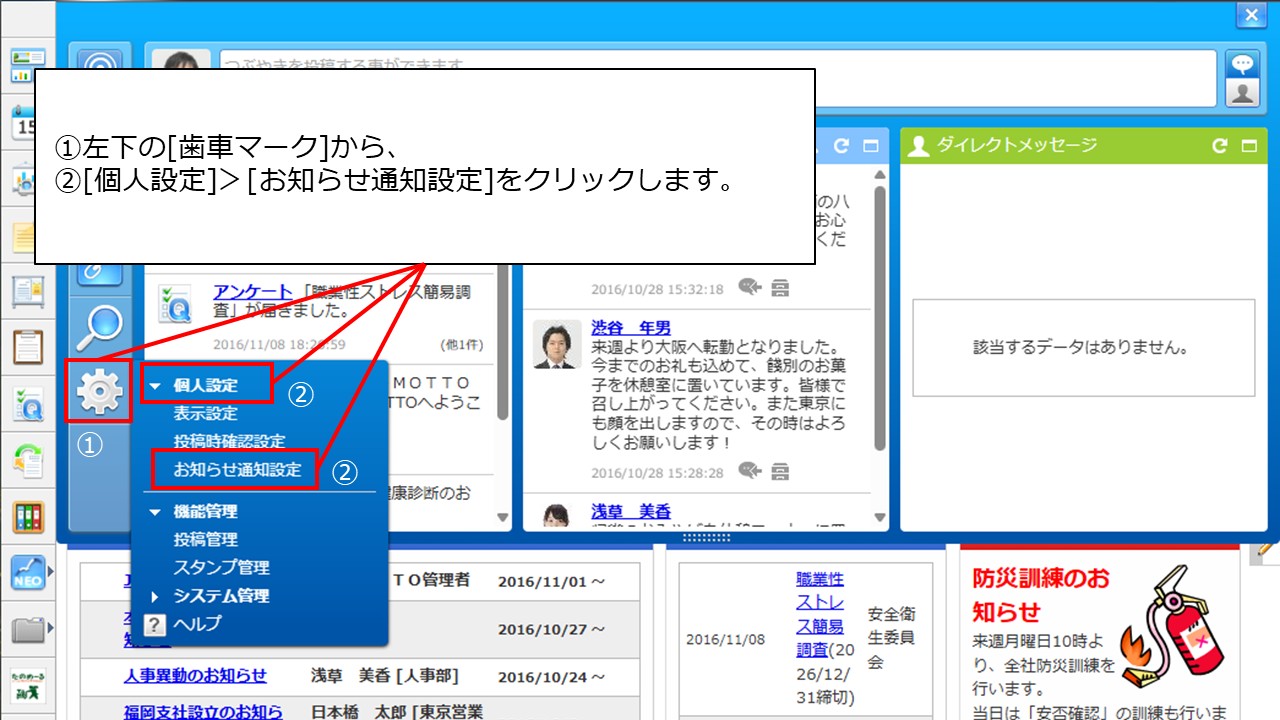Expand the システム管理 menu section
Image resolution: width=1280 pixels, height=720 pixels.
155,596
